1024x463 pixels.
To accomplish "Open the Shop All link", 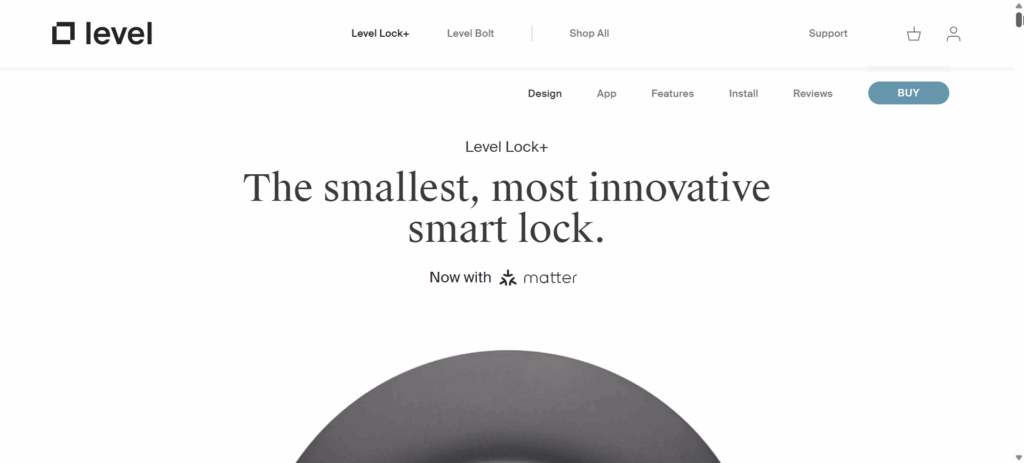I will (x=589, y=33).
